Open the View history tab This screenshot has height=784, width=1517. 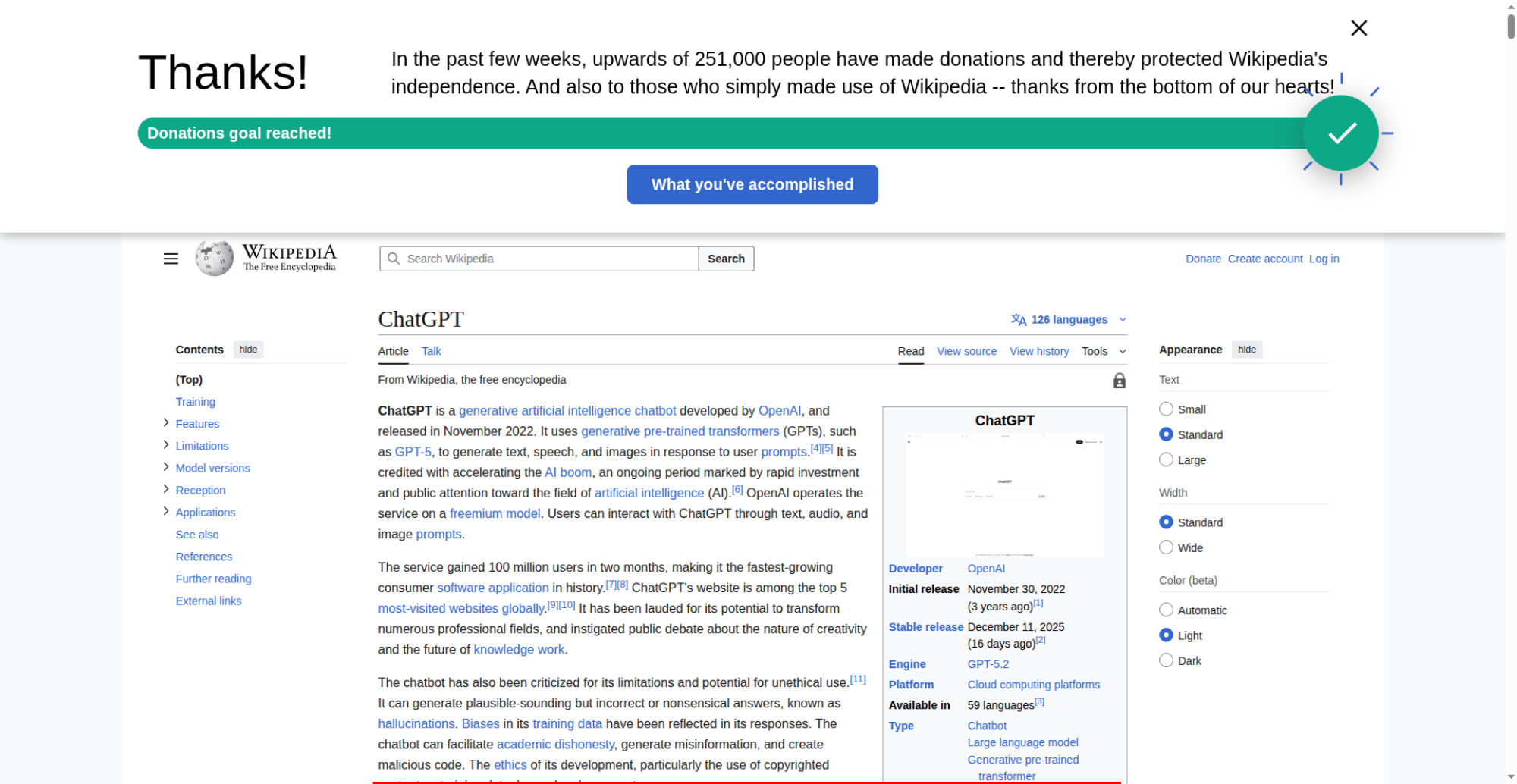(1038, 351)
